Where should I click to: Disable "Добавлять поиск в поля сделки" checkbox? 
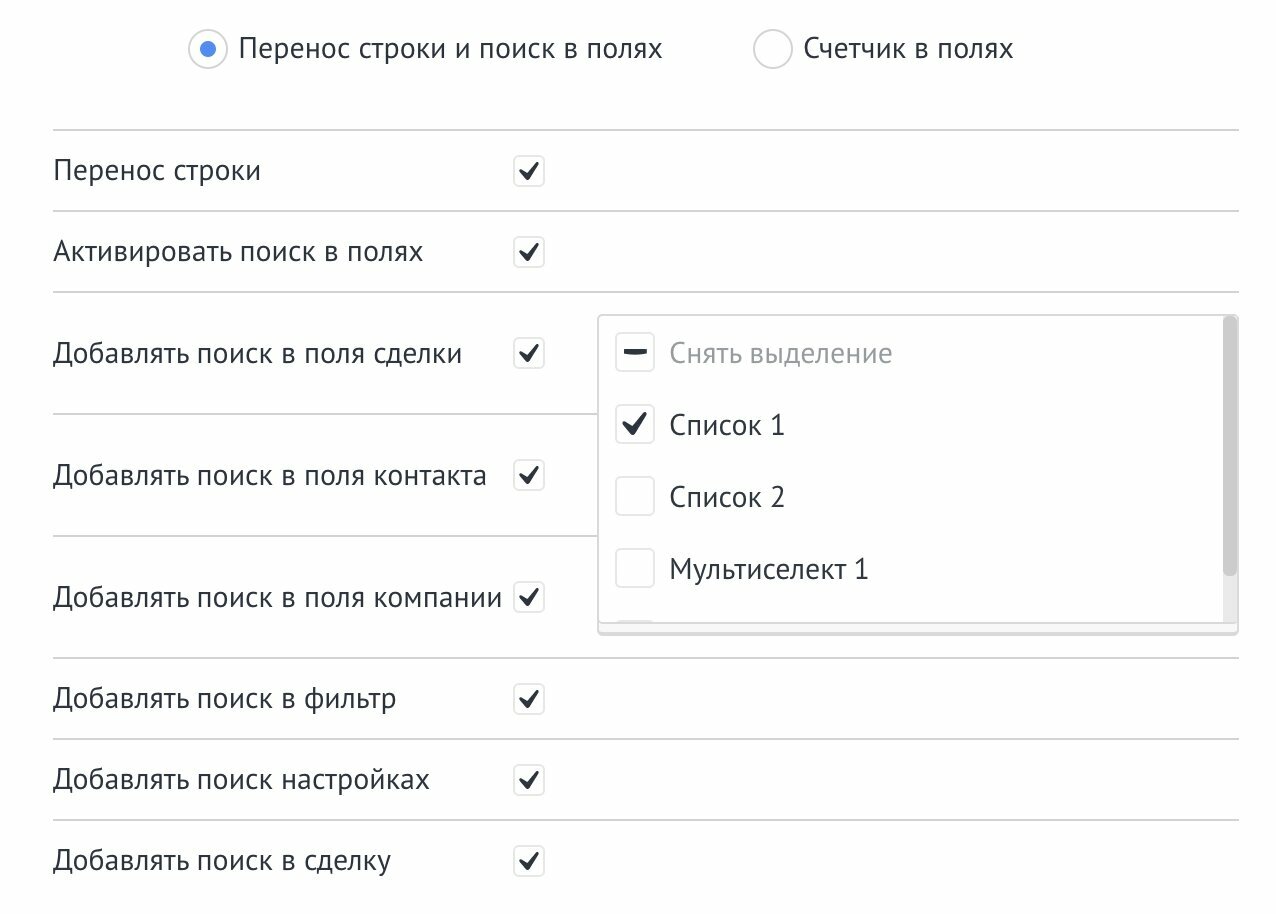(x=529, y=353)
